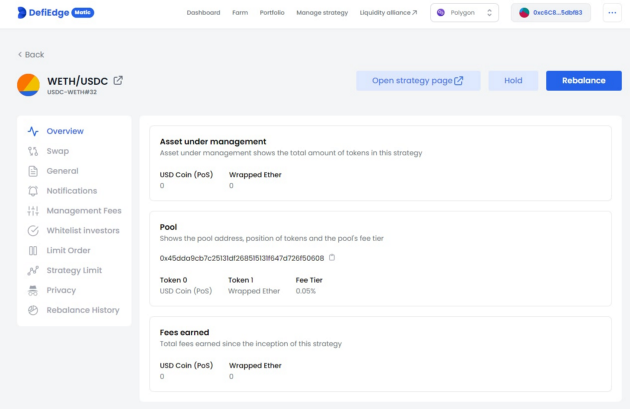Click the Token 1 label
This screenshot has width=630, height=409.
click(x=241, y=280)
